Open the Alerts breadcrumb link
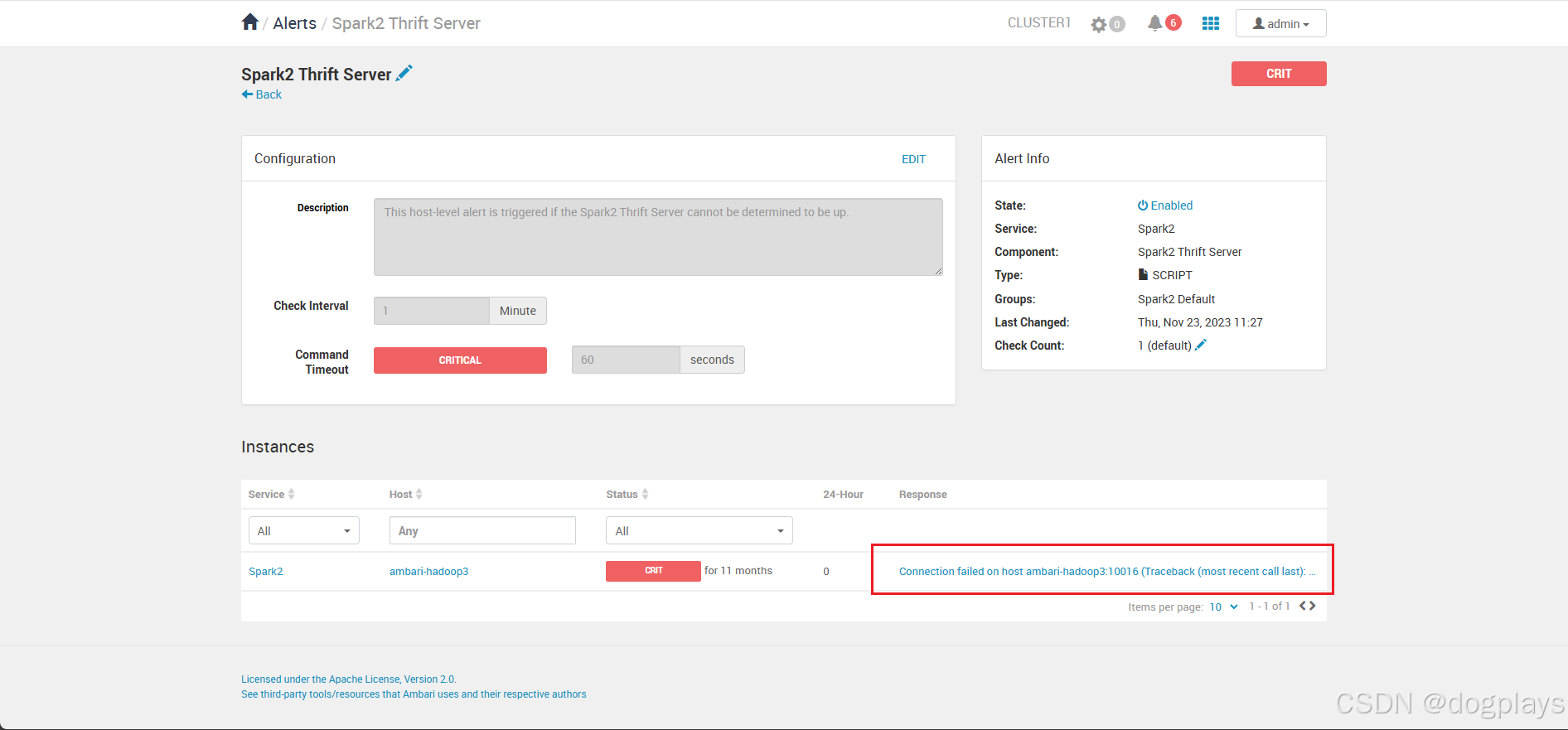 tap(294, 23)
